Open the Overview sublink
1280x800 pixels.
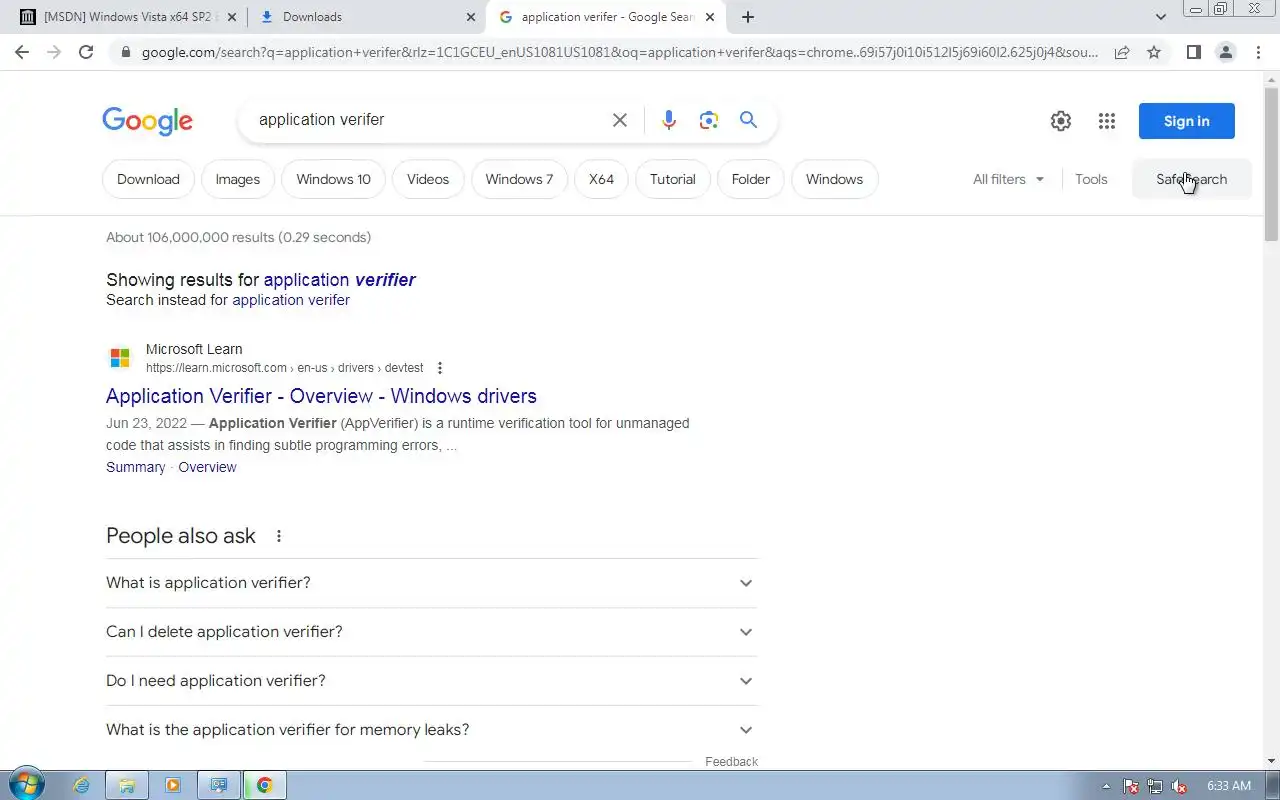tap(207, 467)
